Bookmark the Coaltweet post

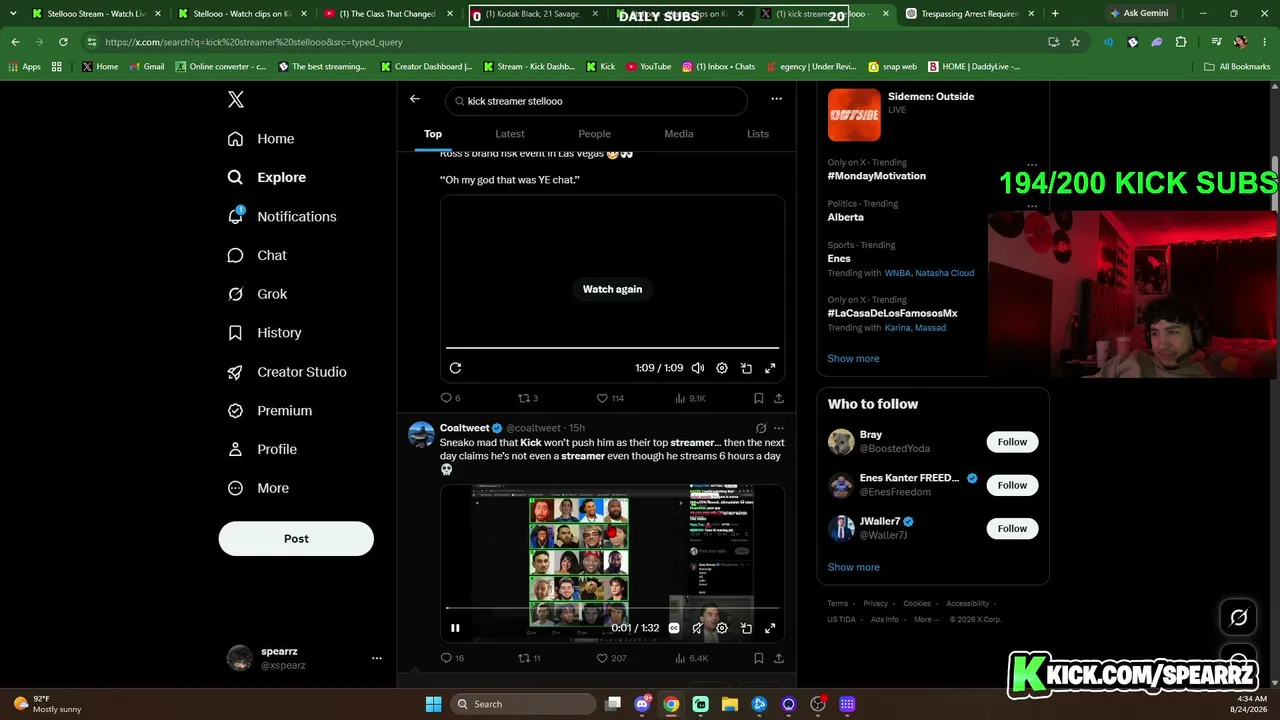[759, 658]
